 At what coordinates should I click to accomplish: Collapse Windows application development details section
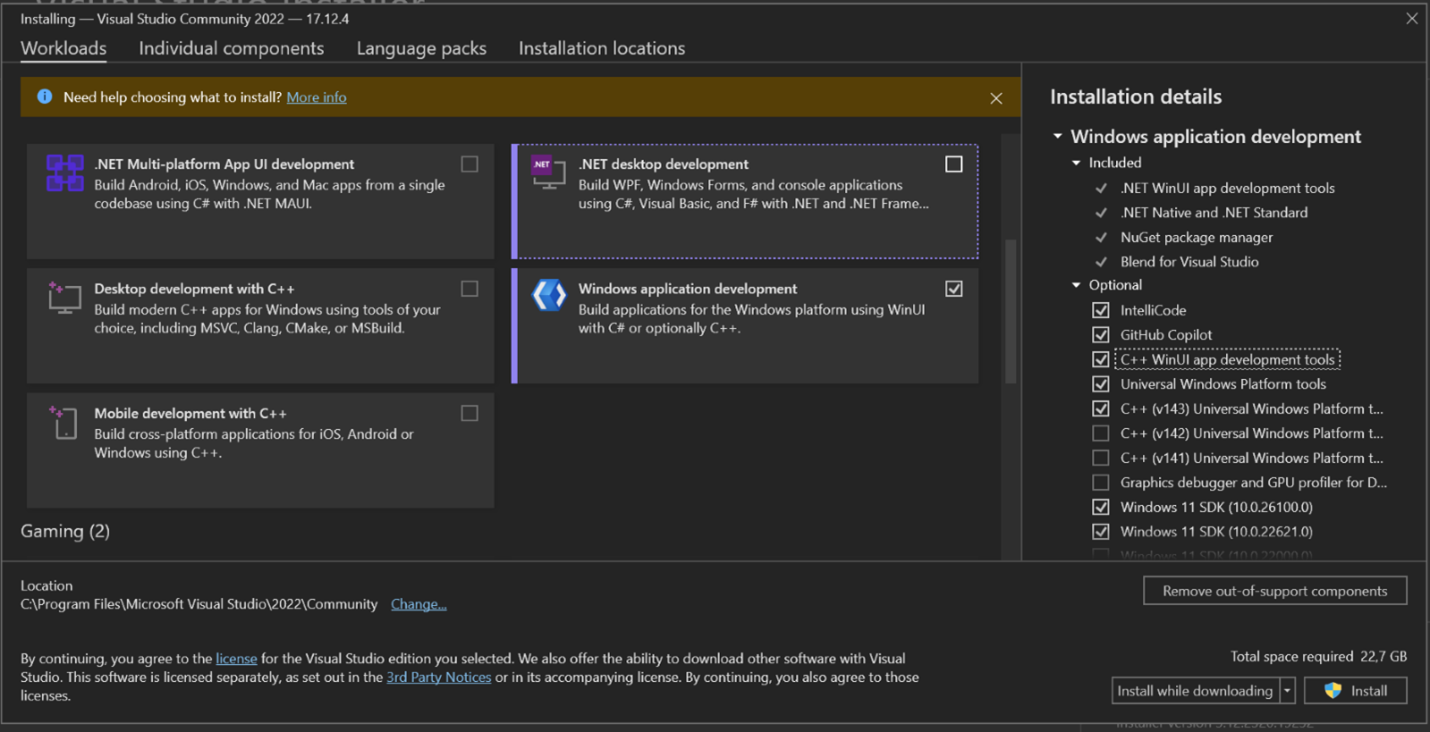[x=1057, y=136]
